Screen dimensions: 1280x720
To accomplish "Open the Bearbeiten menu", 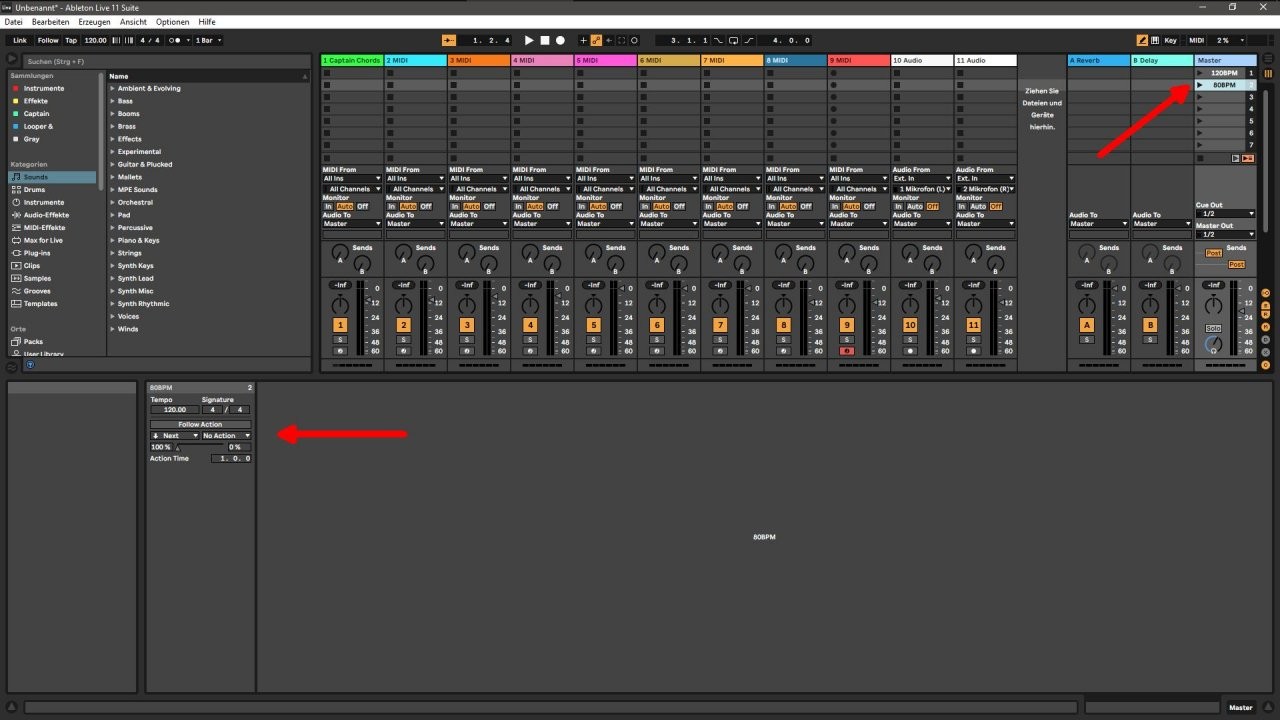I will [x=51, y=21].
